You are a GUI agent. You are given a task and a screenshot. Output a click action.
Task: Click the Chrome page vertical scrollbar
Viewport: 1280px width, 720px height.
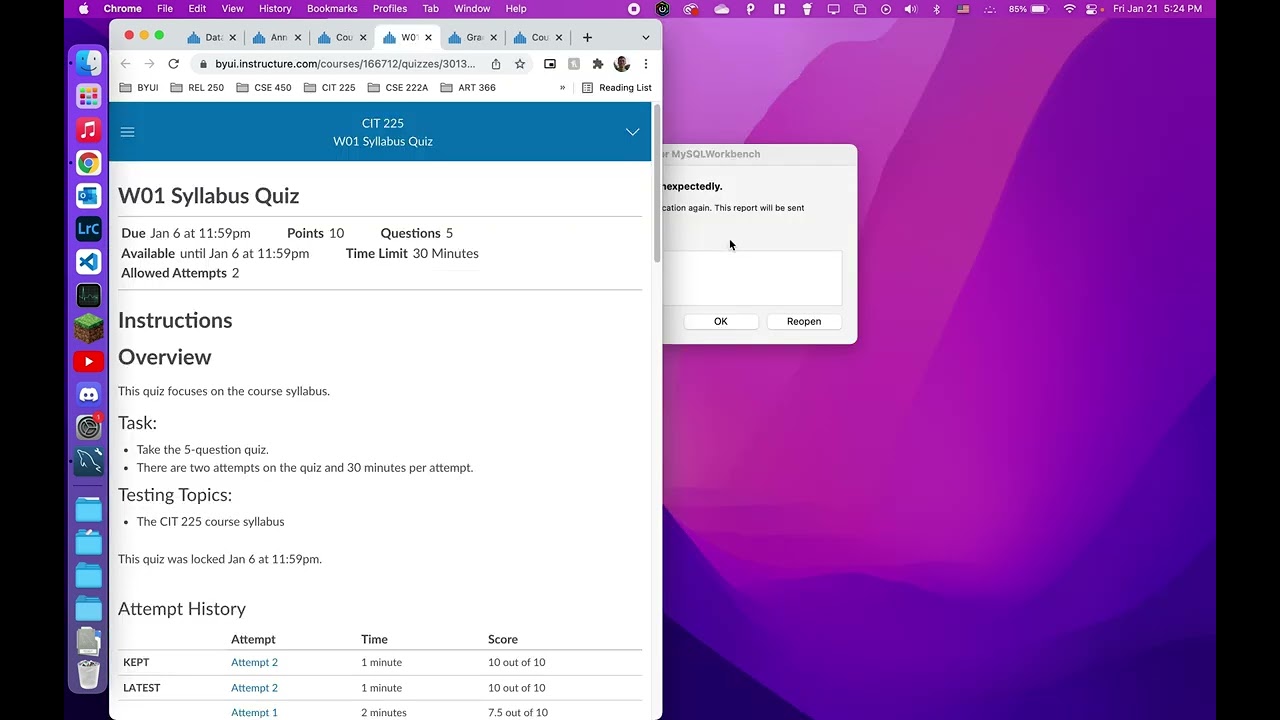657,184
